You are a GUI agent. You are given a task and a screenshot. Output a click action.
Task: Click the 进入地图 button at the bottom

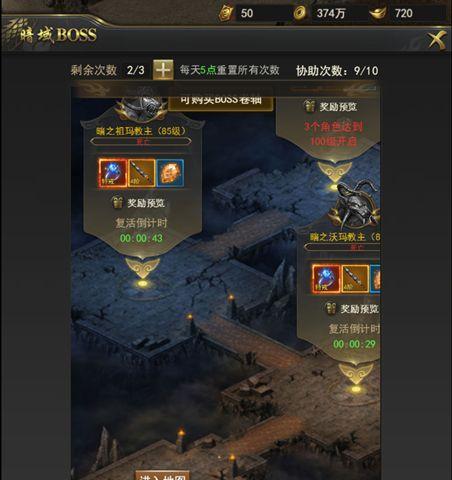(x=162, y=476)
